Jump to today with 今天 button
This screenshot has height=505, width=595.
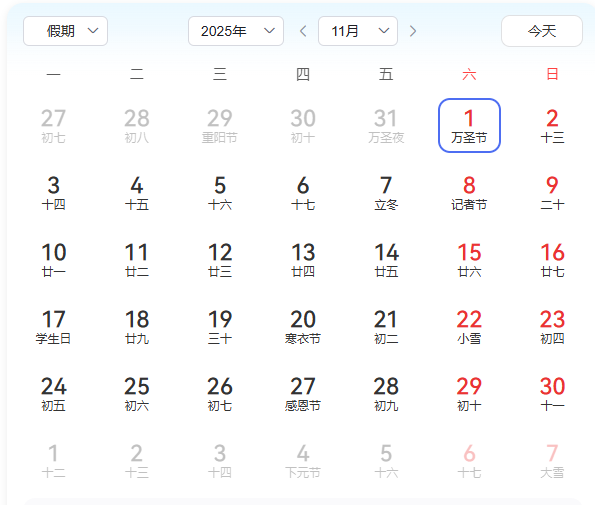coord(541,31)
